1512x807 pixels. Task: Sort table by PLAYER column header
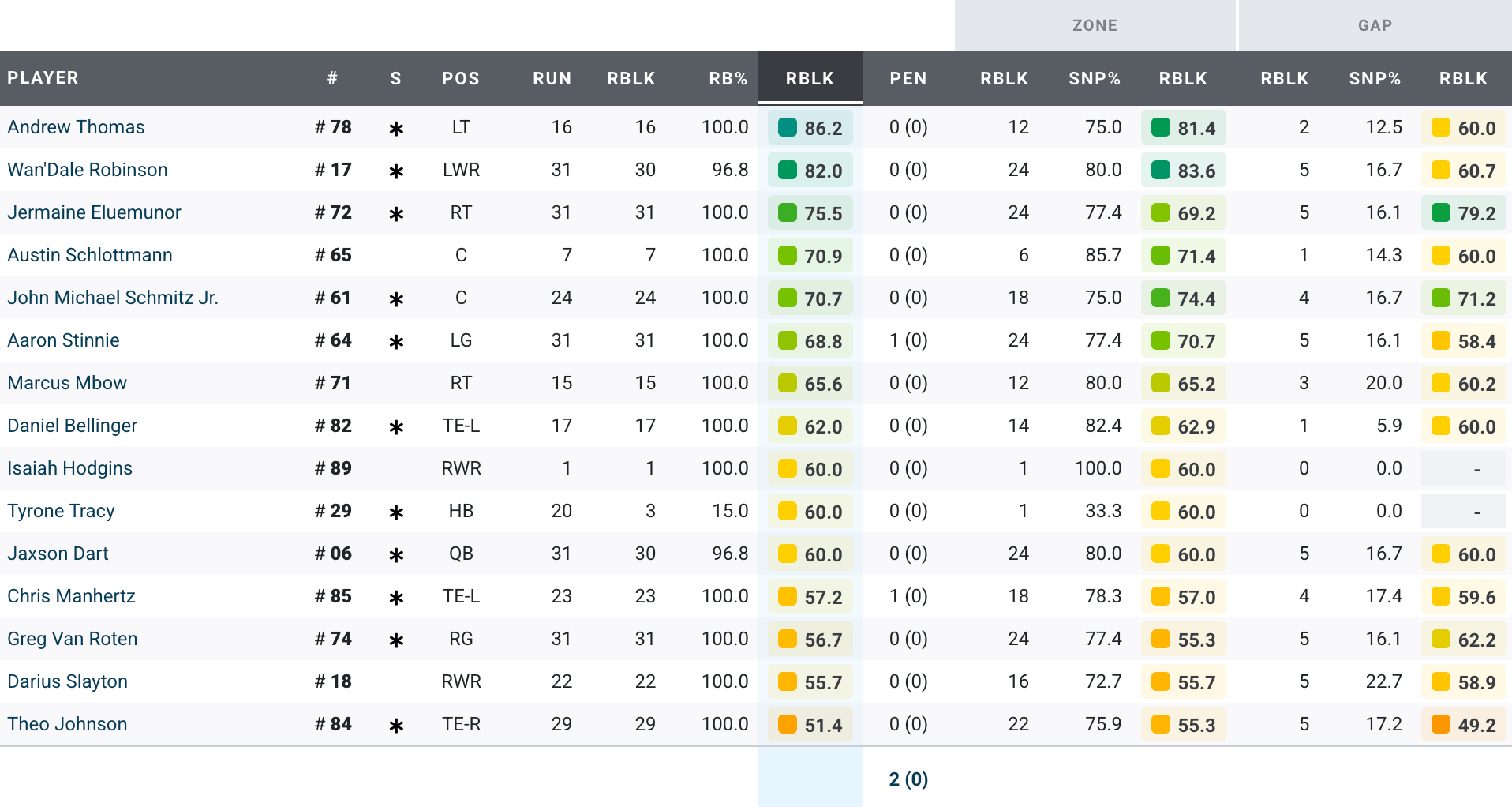(x=43, y=78)
